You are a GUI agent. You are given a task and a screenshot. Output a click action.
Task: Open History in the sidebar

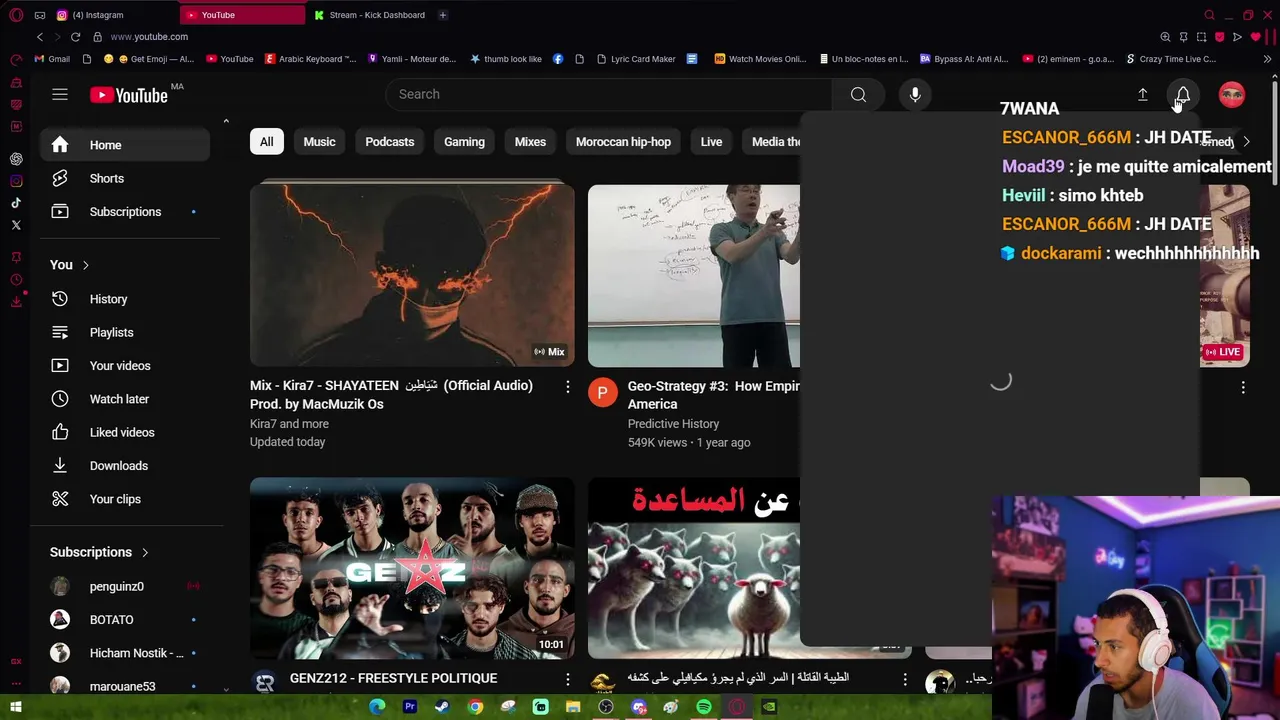point(125,299)
